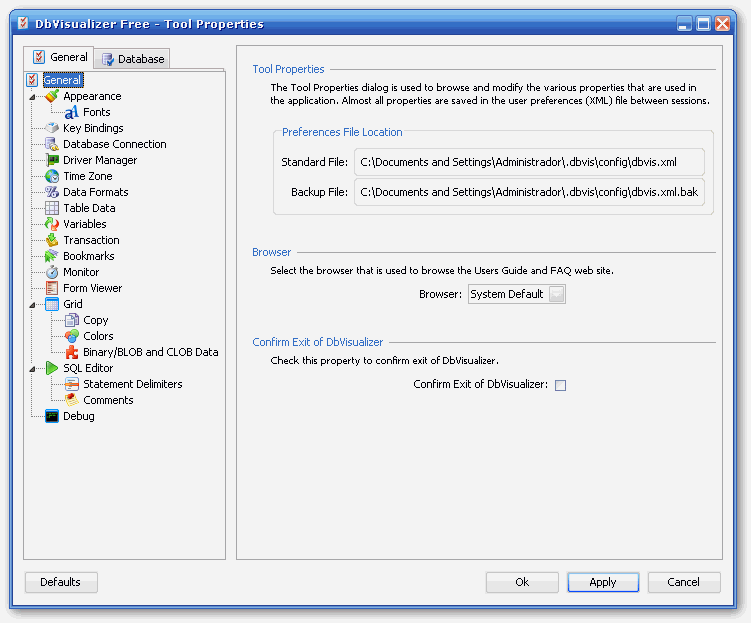Select the Copy tree item label
This screenshot has width=751, height=623.
coord(96,320)
